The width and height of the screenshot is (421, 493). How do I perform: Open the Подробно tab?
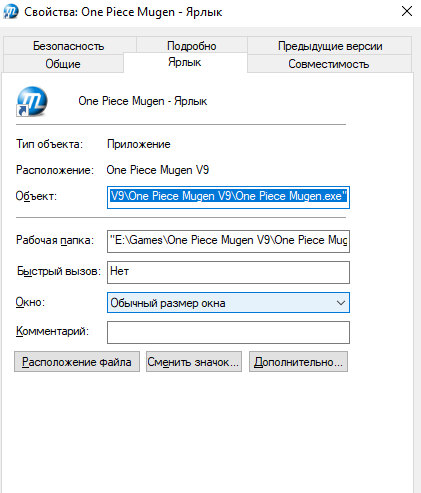coord(192,46)
